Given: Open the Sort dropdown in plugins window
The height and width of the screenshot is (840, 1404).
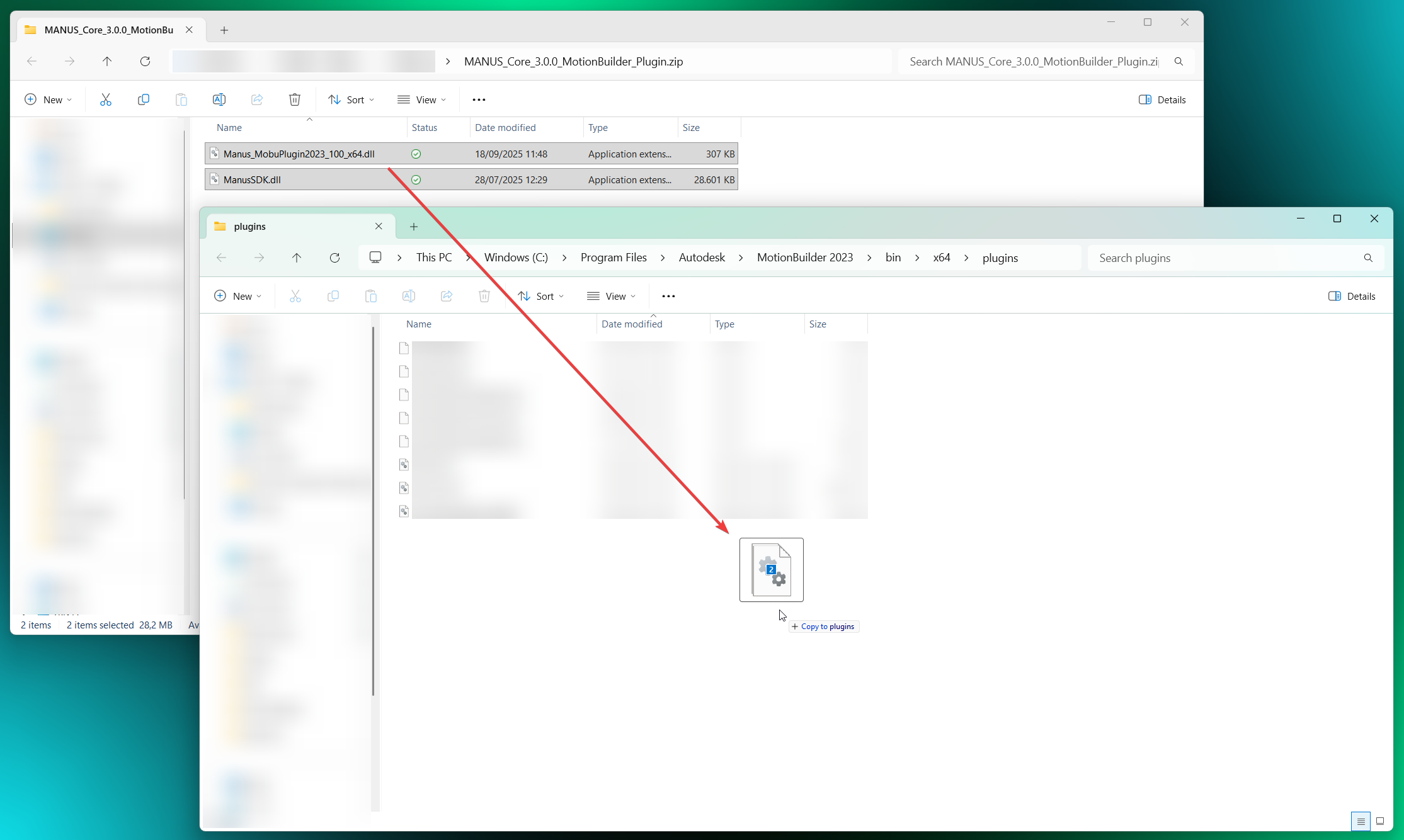Looking at the screenshot, I should pos(540,296).
